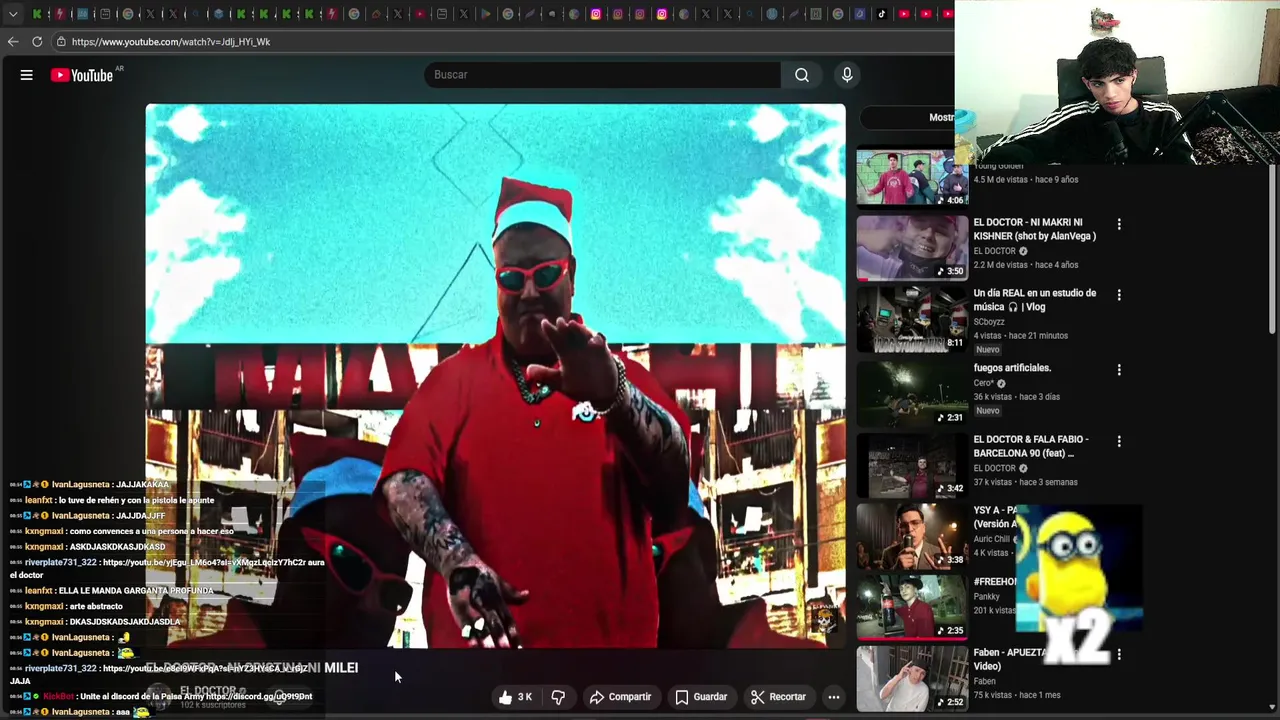
Task: Open YSY A video thumbnail
Action: 912,536
